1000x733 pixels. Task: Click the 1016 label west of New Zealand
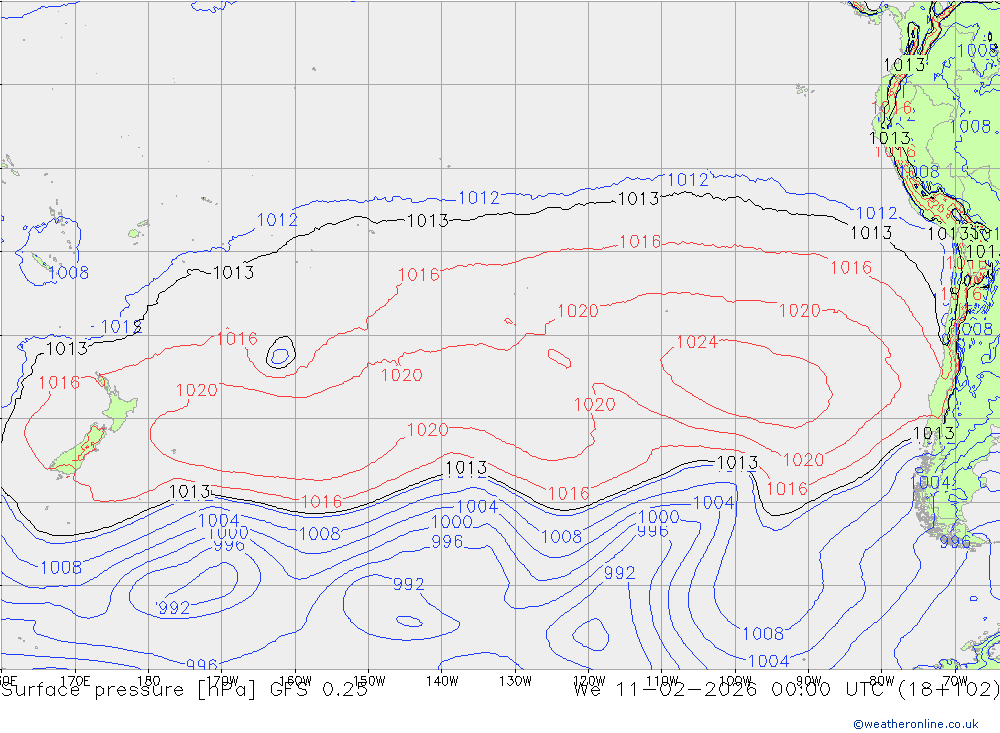(59, 383)
